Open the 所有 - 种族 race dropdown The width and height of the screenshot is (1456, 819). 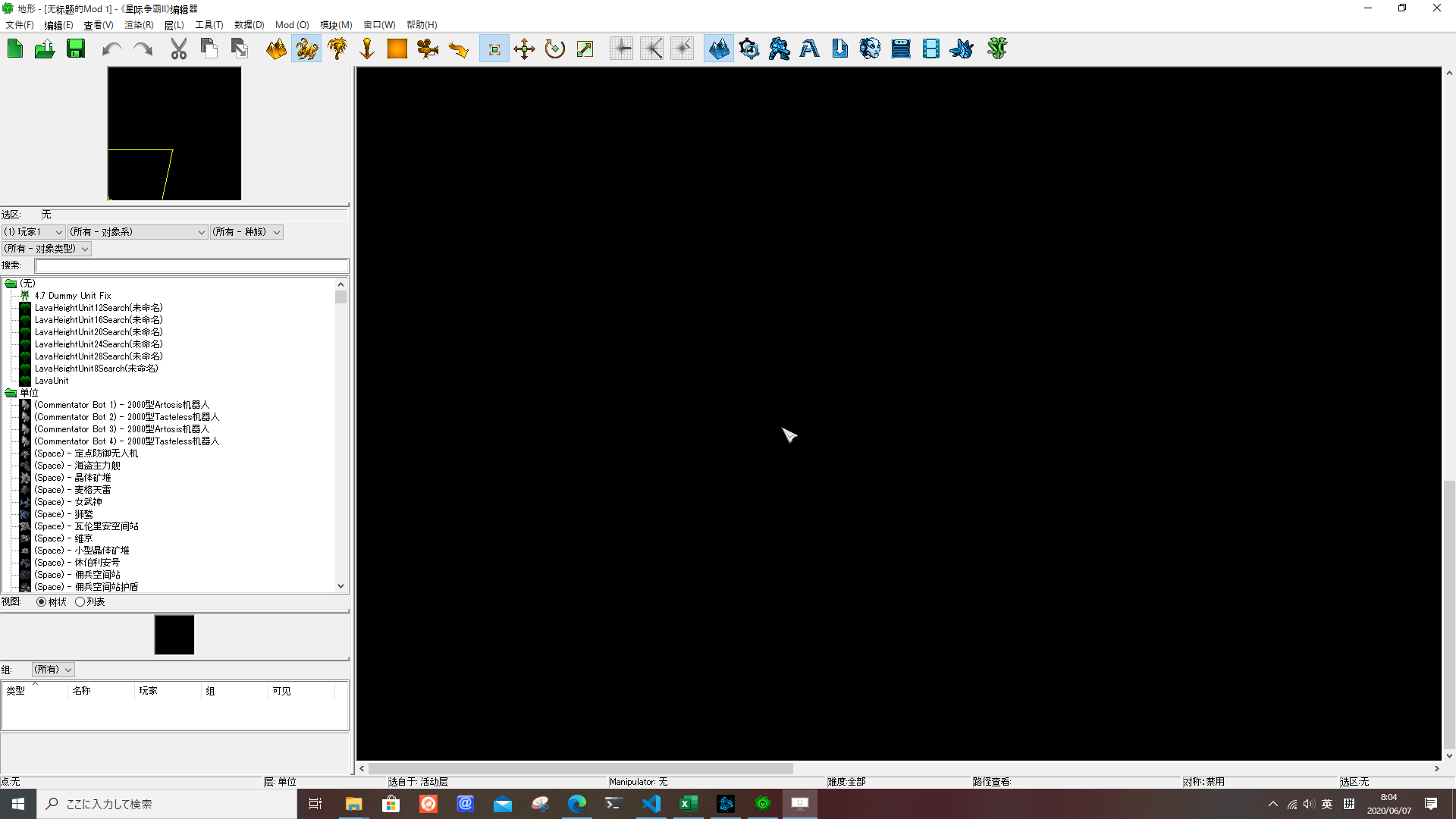pyautogui.click(x=246, y=232)
